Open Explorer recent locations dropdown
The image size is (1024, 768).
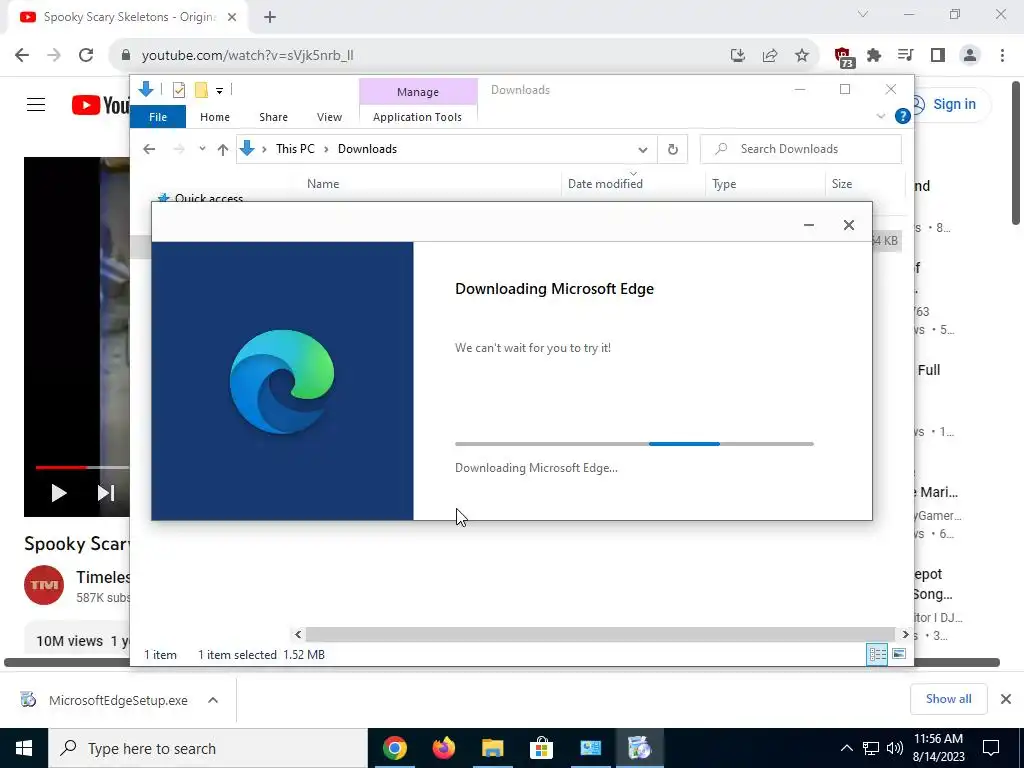coord(202,149)
